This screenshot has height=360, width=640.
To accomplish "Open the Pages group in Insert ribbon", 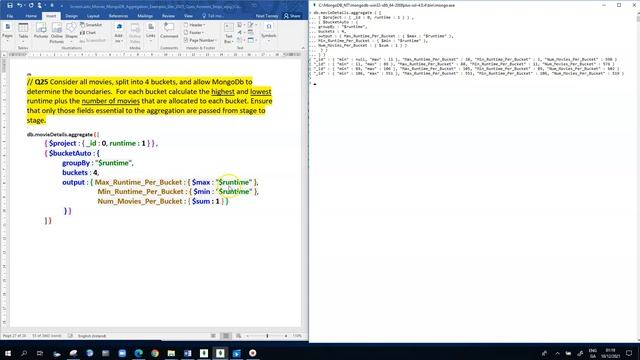I will pyautogui.click(x=7, y=32).
